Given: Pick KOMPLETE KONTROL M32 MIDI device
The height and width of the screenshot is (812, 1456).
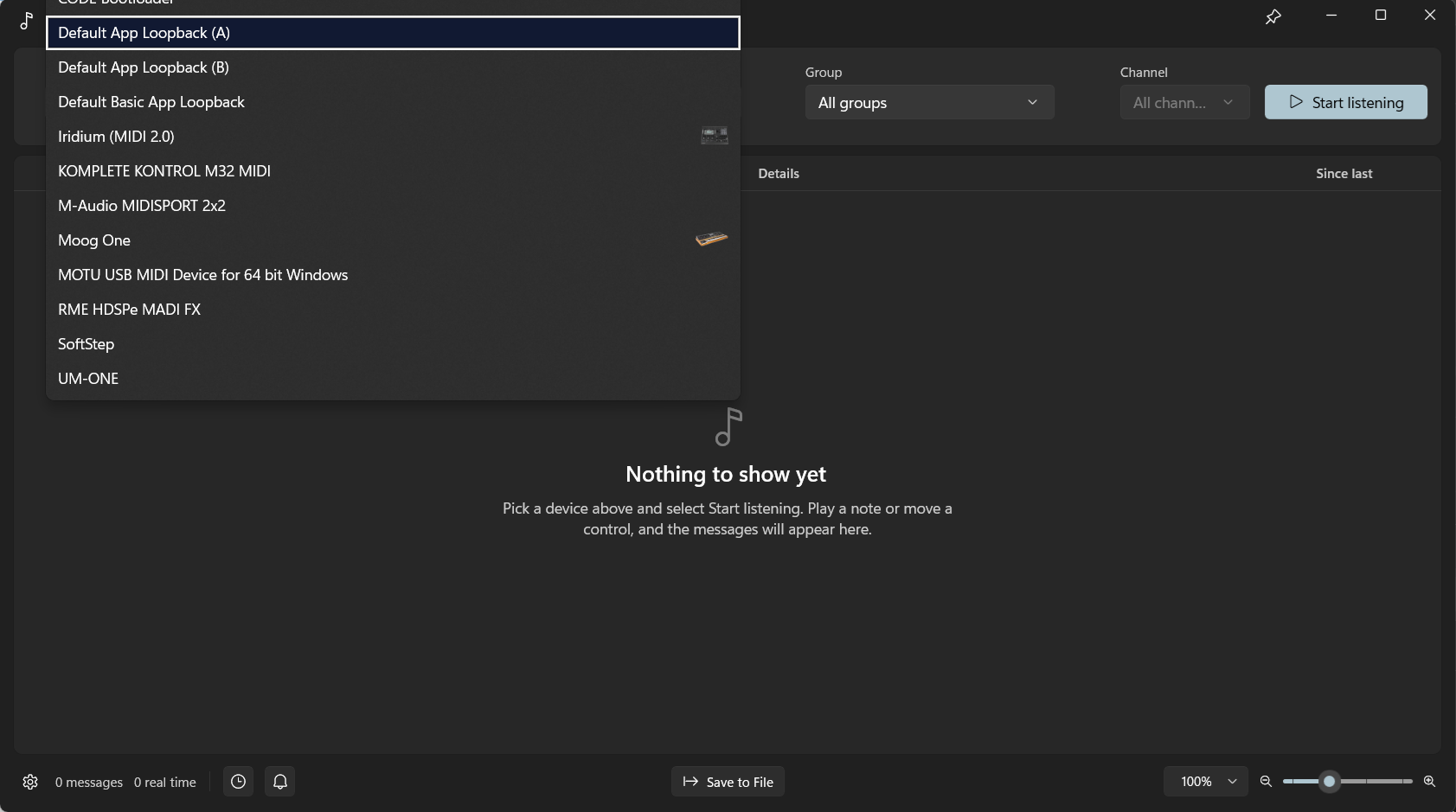Looking at the screenshot, I should [x=393, y=171].
